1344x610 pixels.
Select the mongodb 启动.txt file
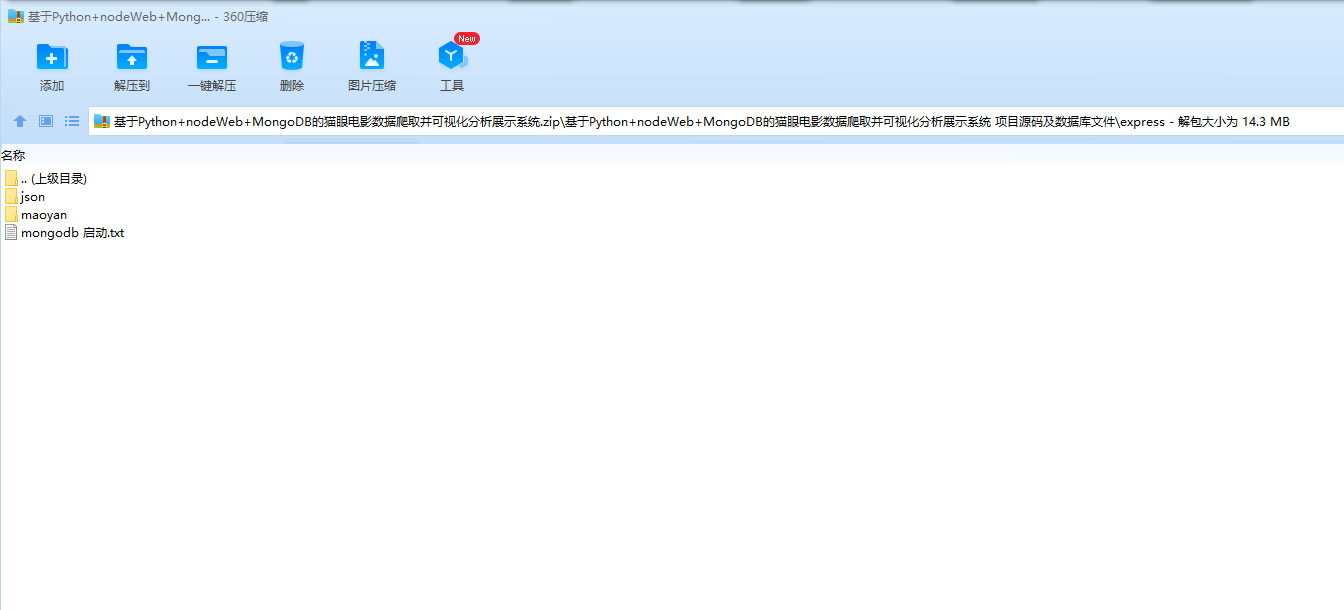coord(64,232)
